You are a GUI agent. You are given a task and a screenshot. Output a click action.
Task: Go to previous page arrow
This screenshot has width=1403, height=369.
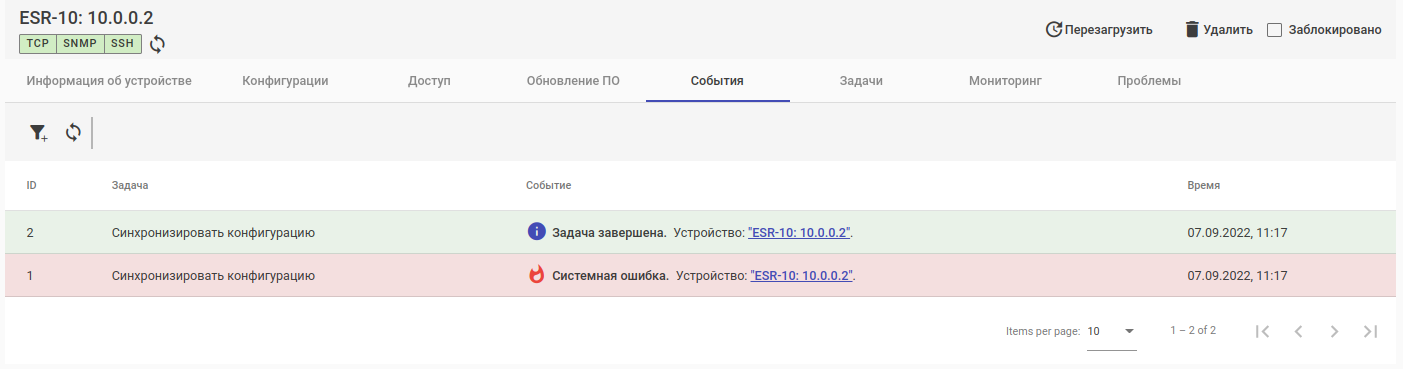(1298, 331)
